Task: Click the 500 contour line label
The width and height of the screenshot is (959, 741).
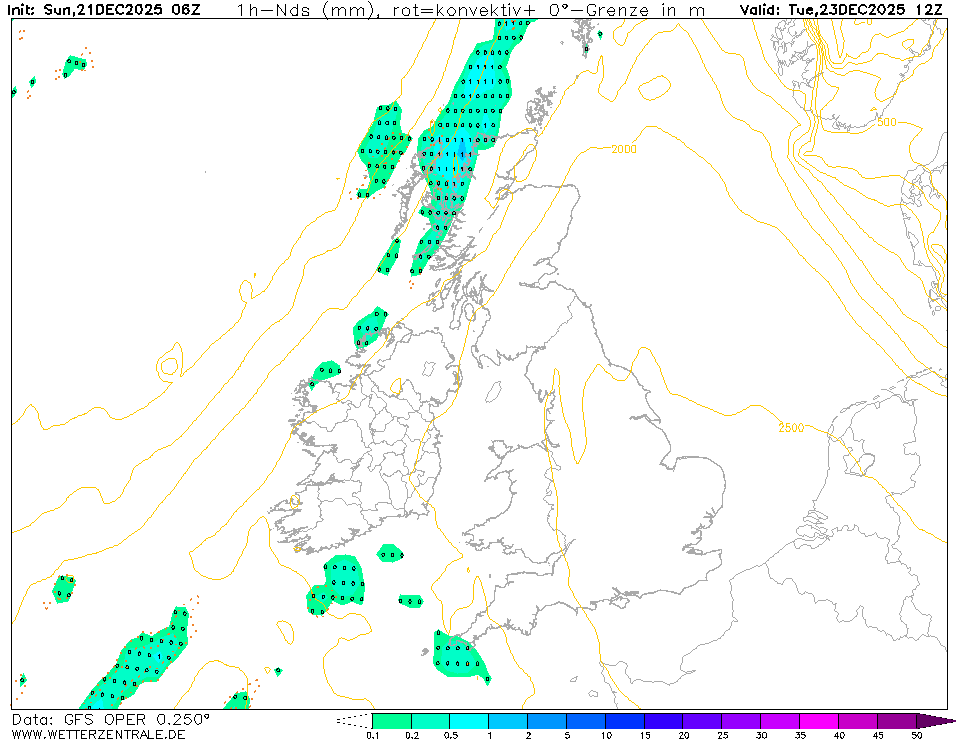Action: tap(886, 122)
